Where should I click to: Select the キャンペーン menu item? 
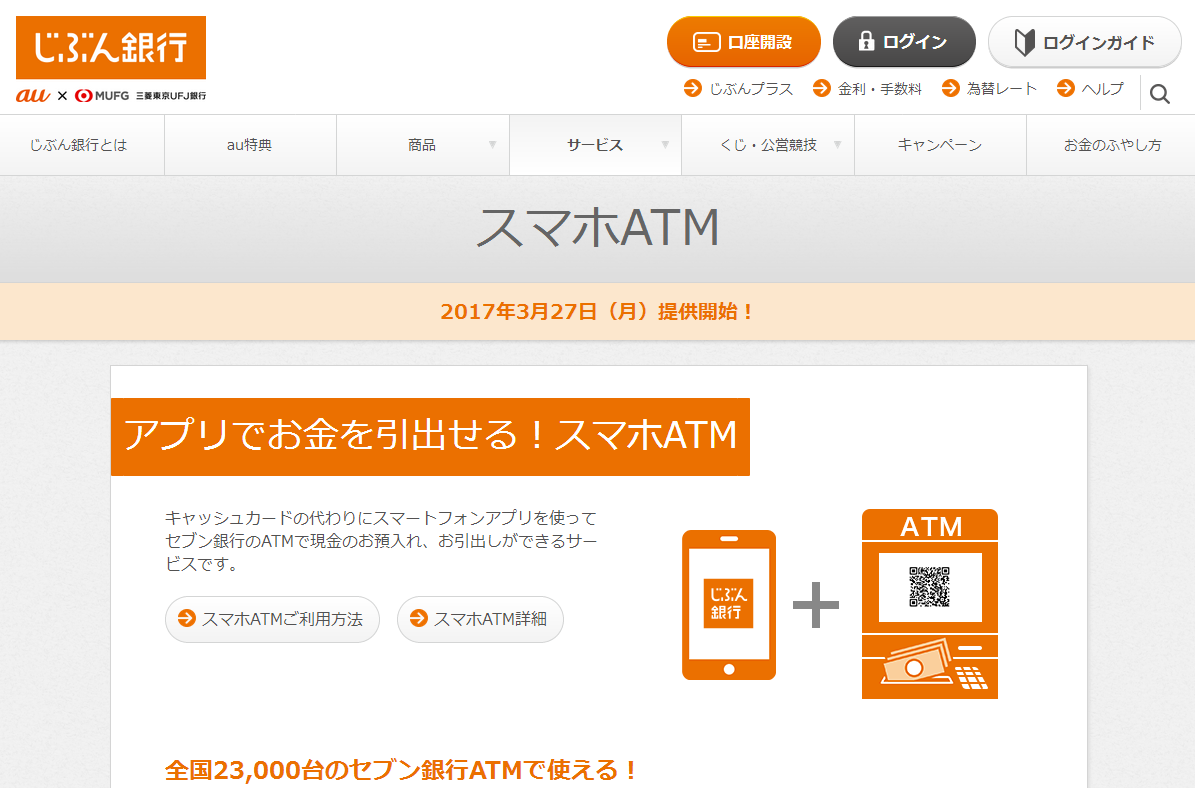(x=940, y=145)
